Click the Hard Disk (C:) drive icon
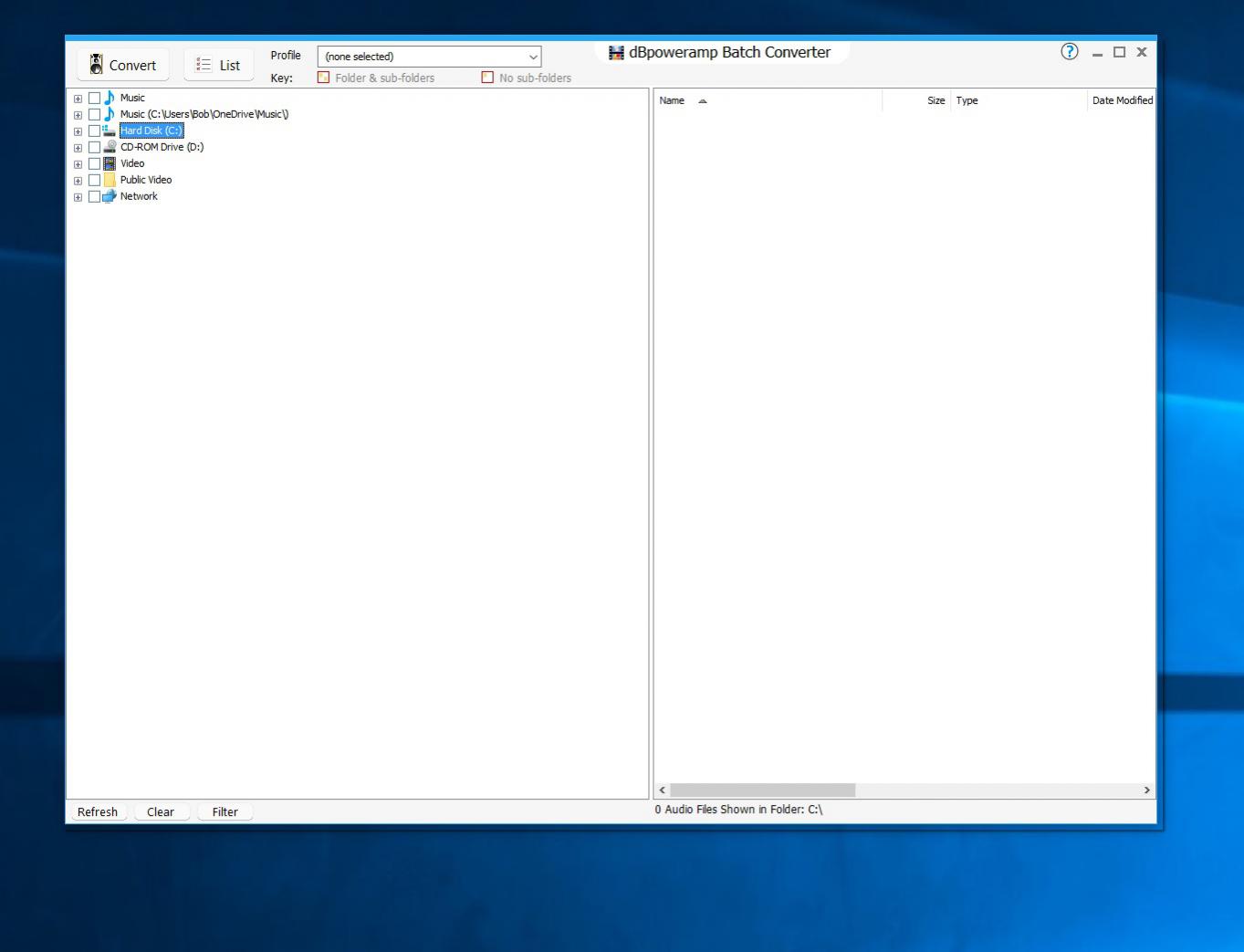Screen dimensions: 1244x952 coord(110,131)
